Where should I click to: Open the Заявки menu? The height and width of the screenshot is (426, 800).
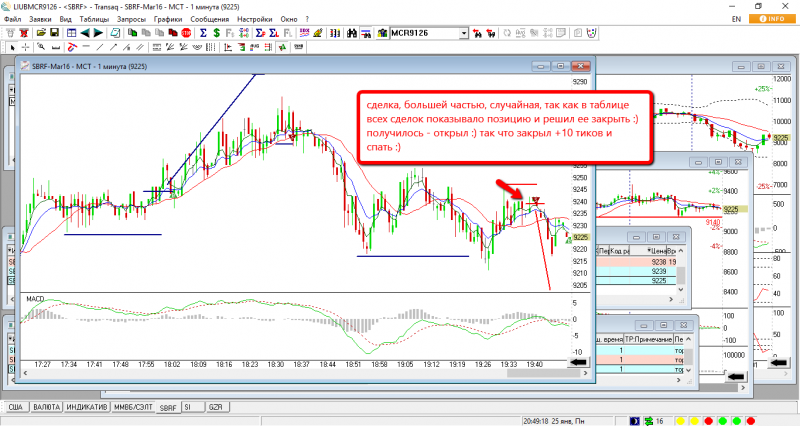click(40, 19)
